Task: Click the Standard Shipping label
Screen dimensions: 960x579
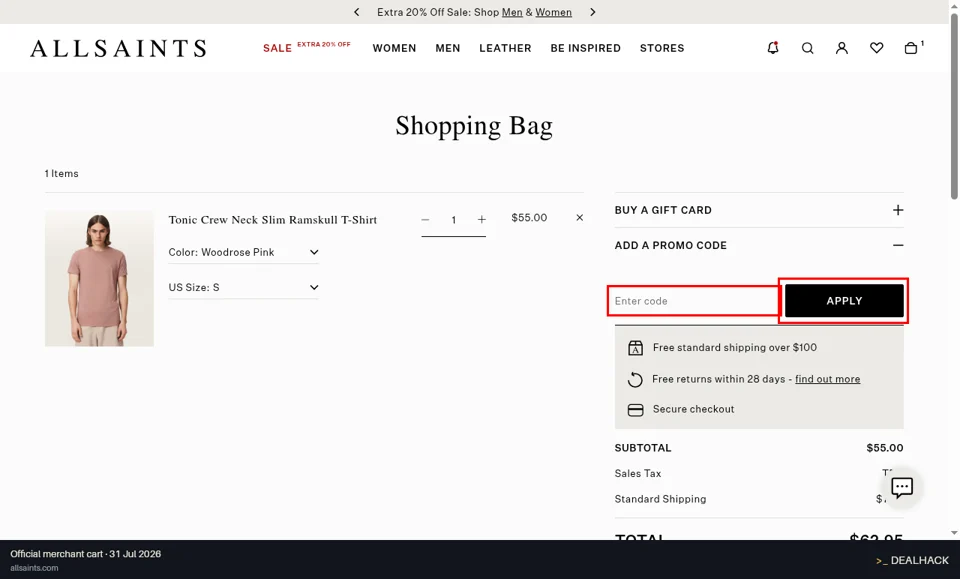Action: click(660, 499)
